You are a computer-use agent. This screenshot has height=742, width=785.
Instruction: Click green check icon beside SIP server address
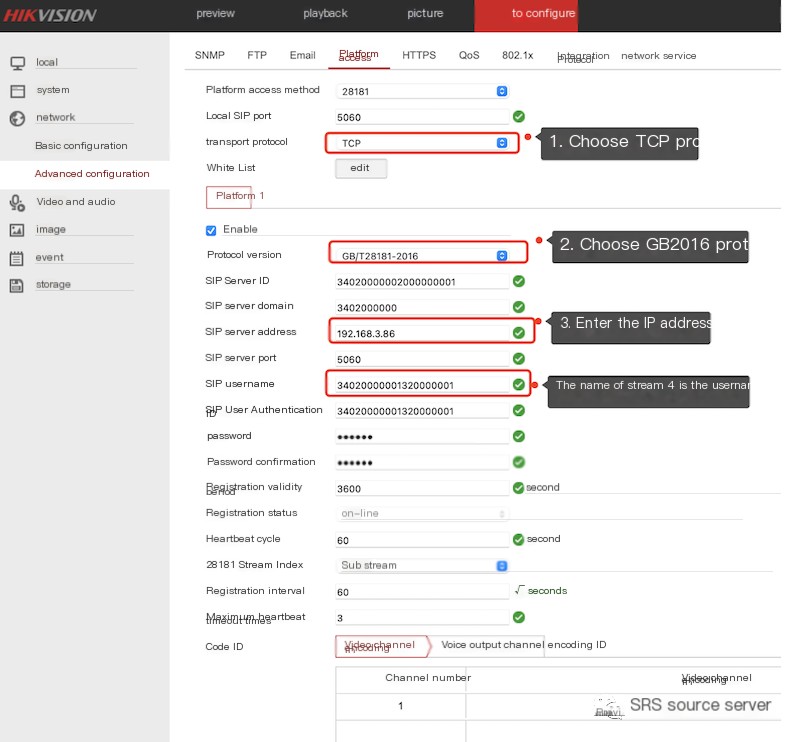pyautogui.click(x=519, y=333)
